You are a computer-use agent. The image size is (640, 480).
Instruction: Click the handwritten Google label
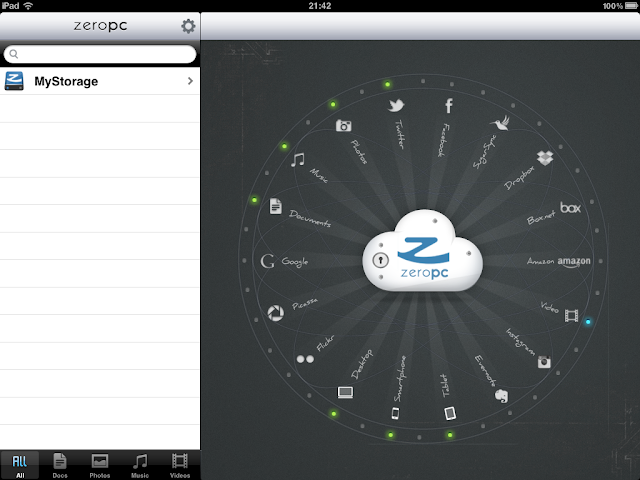coord(295,262)
